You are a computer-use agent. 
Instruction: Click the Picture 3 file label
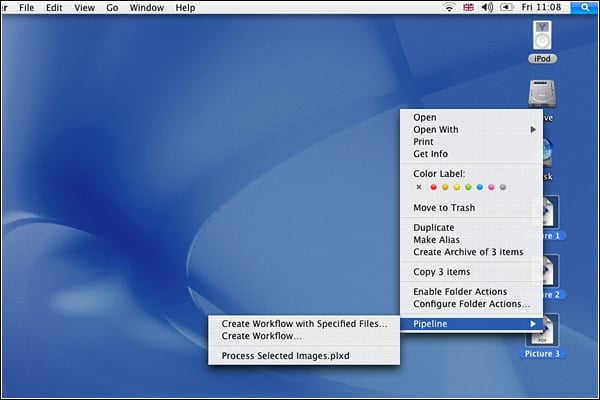click(542, 354)
